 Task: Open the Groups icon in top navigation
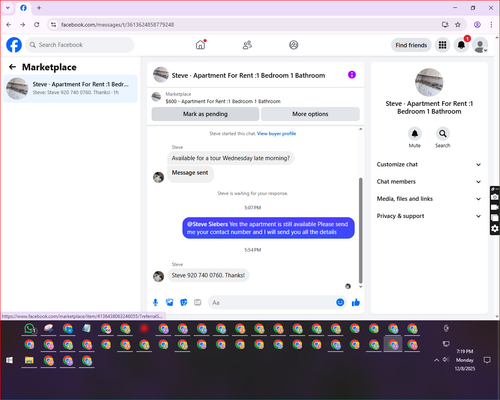pyautogui.click(x=294, y=45)
